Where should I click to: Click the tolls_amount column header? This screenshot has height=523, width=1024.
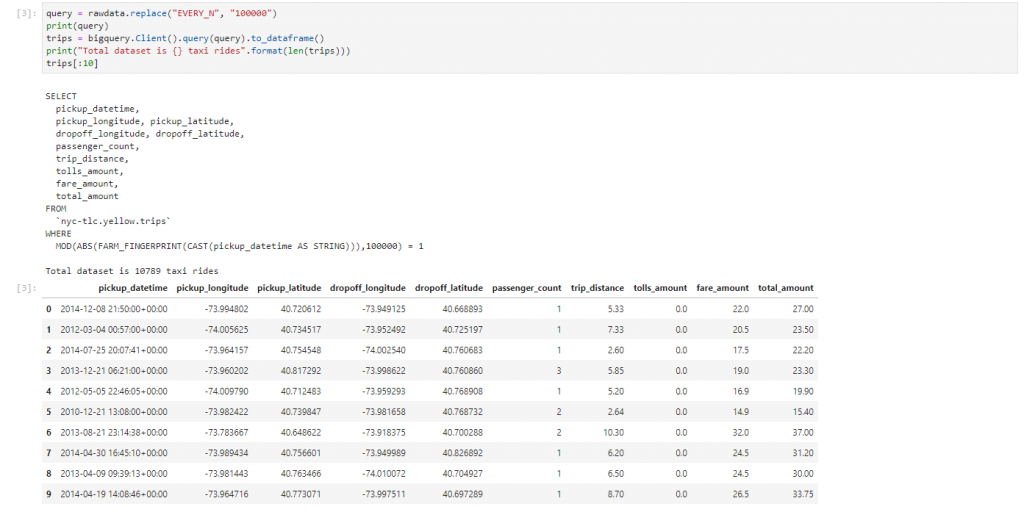[660, 288]
